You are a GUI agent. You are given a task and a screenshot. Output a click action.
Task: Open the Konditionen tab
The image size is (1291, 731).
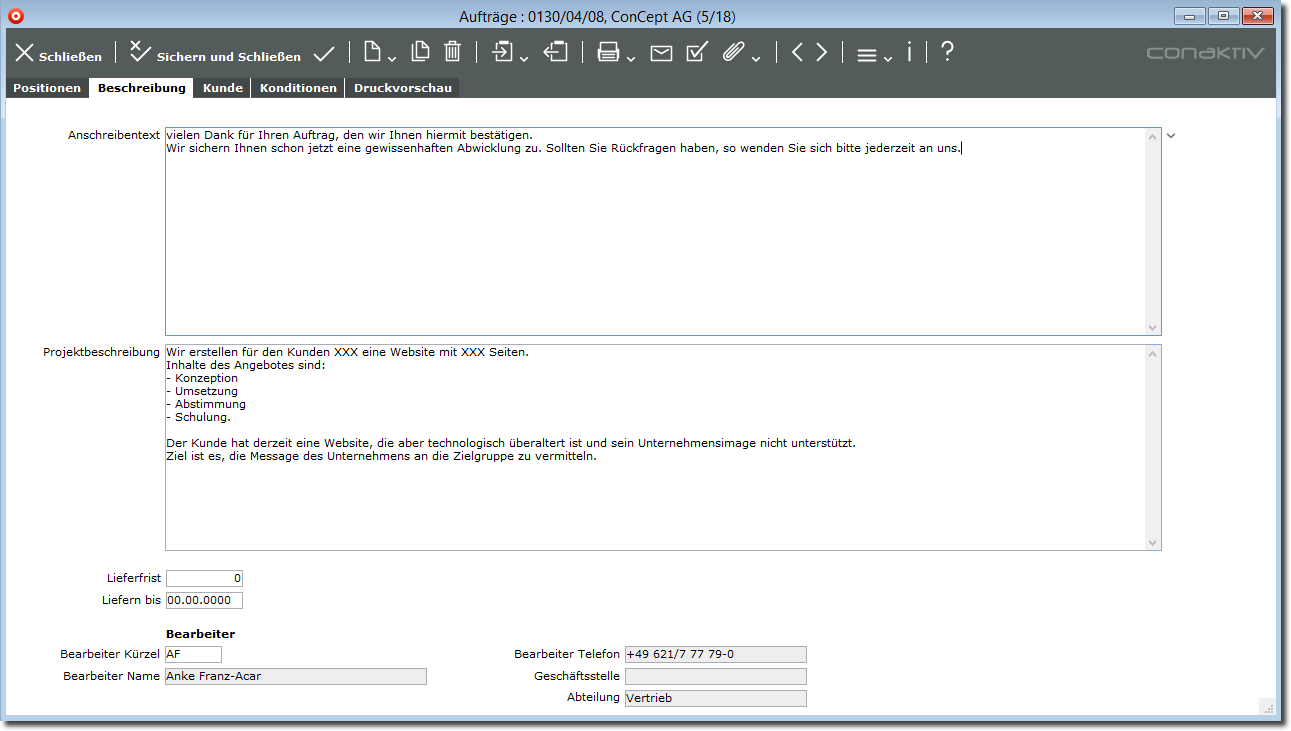(x=298, y=88)
